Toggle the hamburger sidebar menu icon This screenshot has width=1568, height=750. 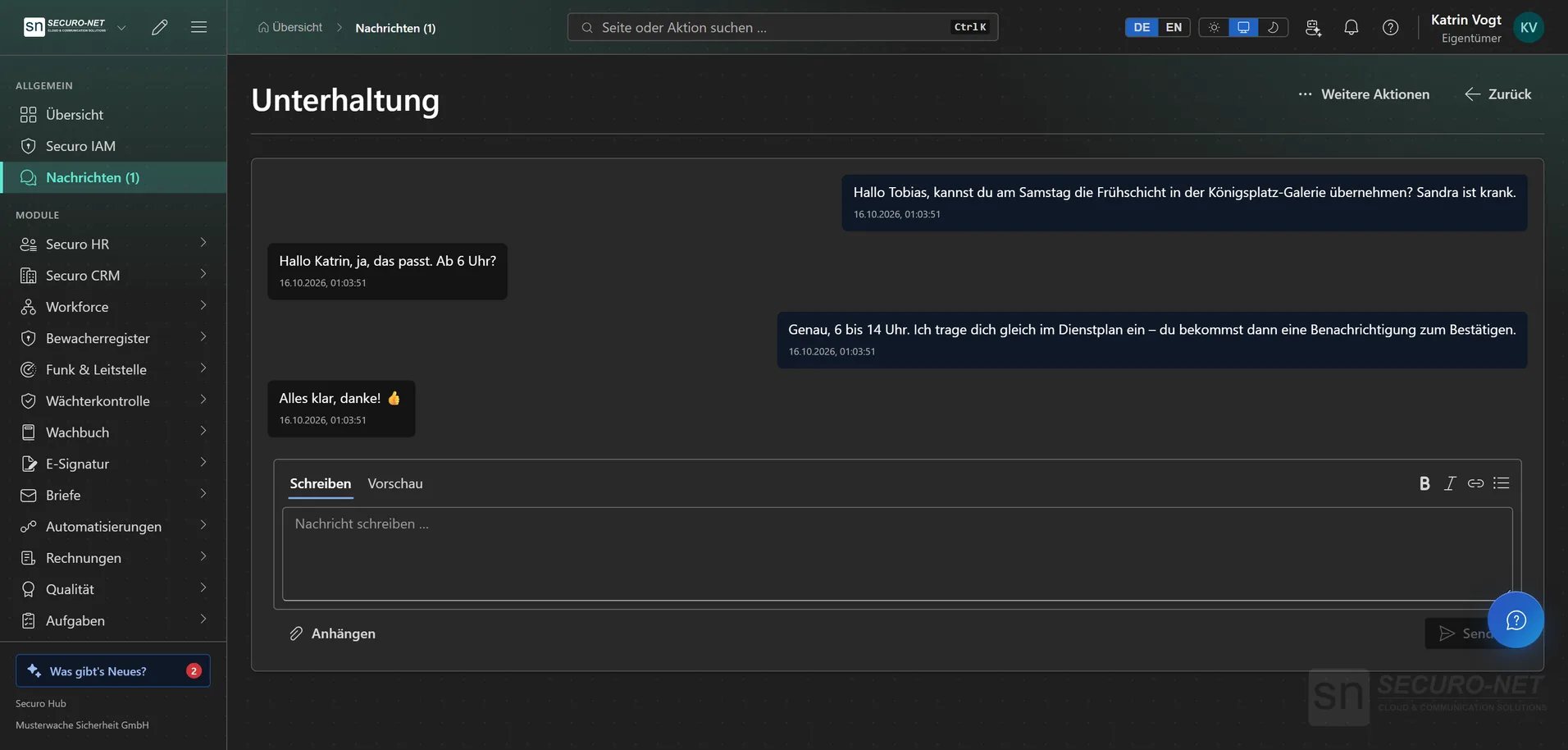[x=198, y=27]
